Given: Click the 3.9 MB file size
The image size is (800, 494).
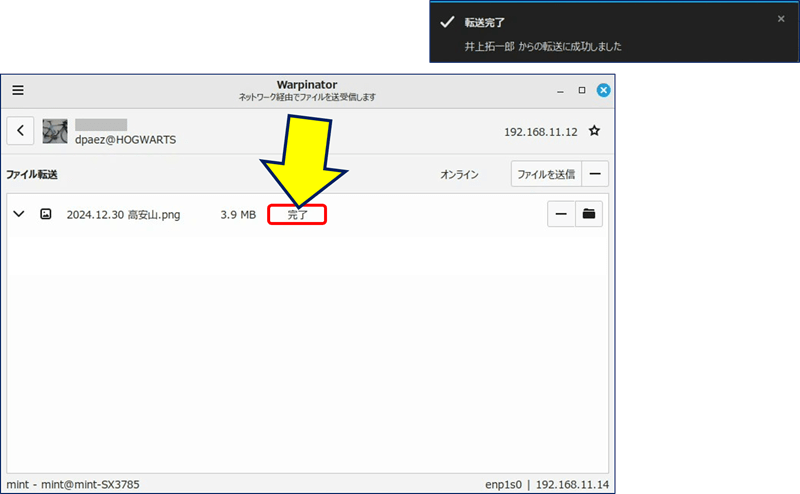Looking at the screenshot, I should tap(238, 215).
